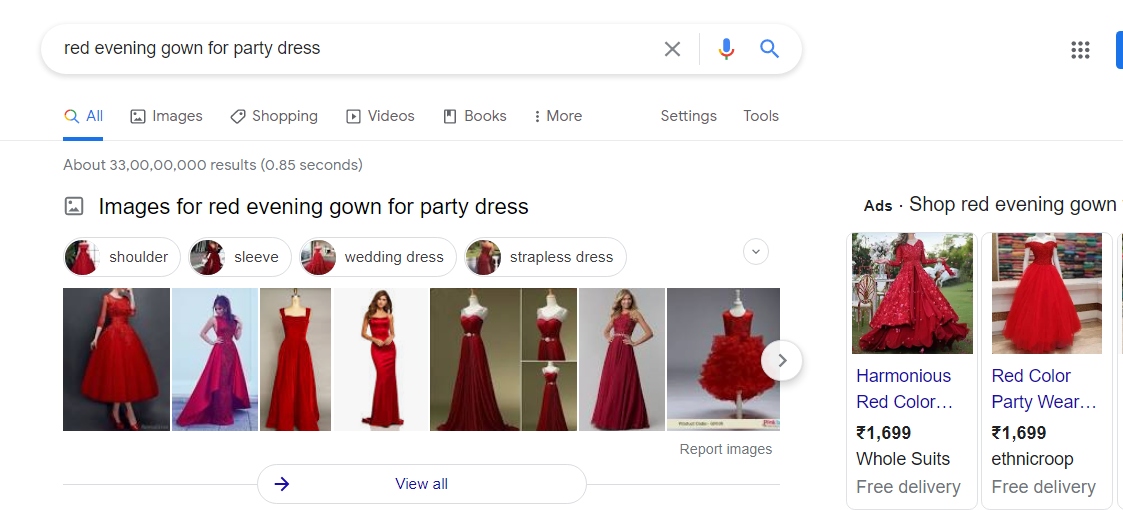This screenshot has height=510, width=1123.
Task: Open the red ruffled child dress thumbnail
Action: point(723,360)
